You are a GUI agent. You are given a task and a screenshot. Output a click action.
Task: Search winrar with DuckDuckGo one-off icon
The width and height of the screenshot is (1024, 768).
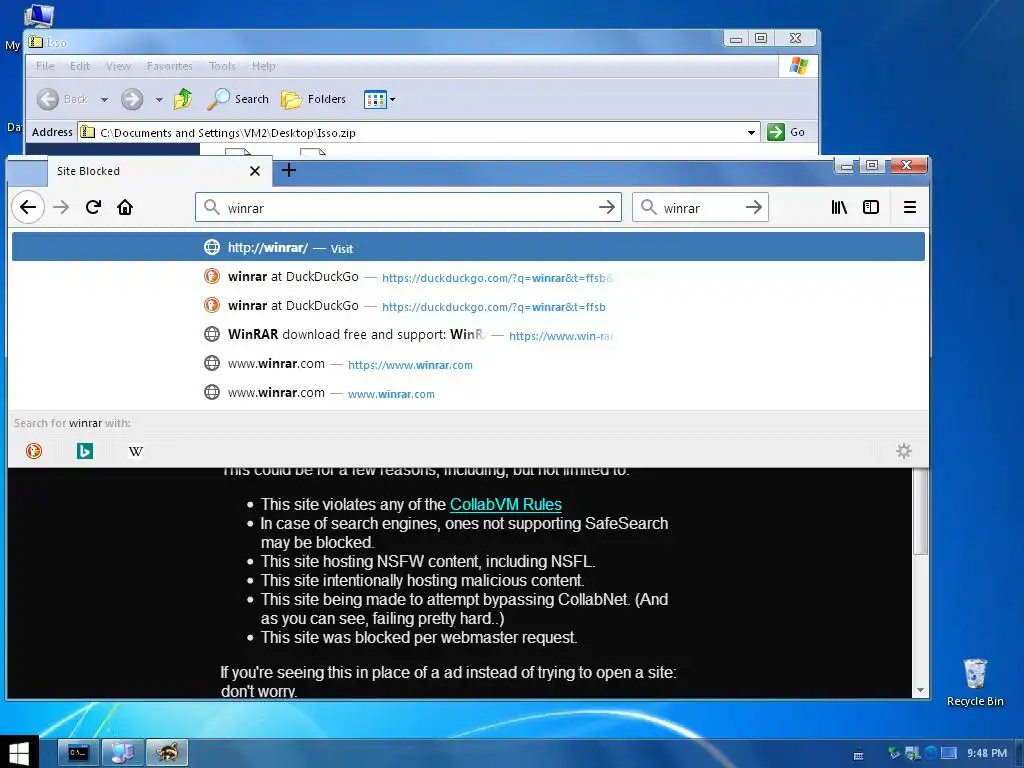click(34, 451)
